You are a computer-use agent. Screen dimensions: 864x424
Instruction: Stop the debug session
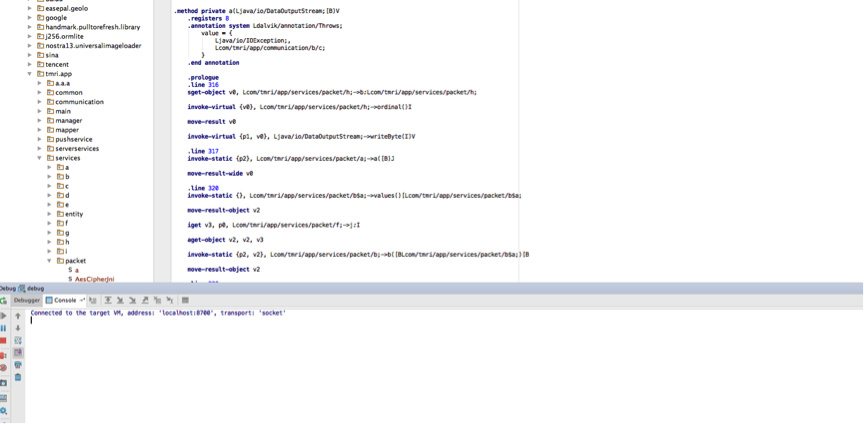click(x=3, y=341)
